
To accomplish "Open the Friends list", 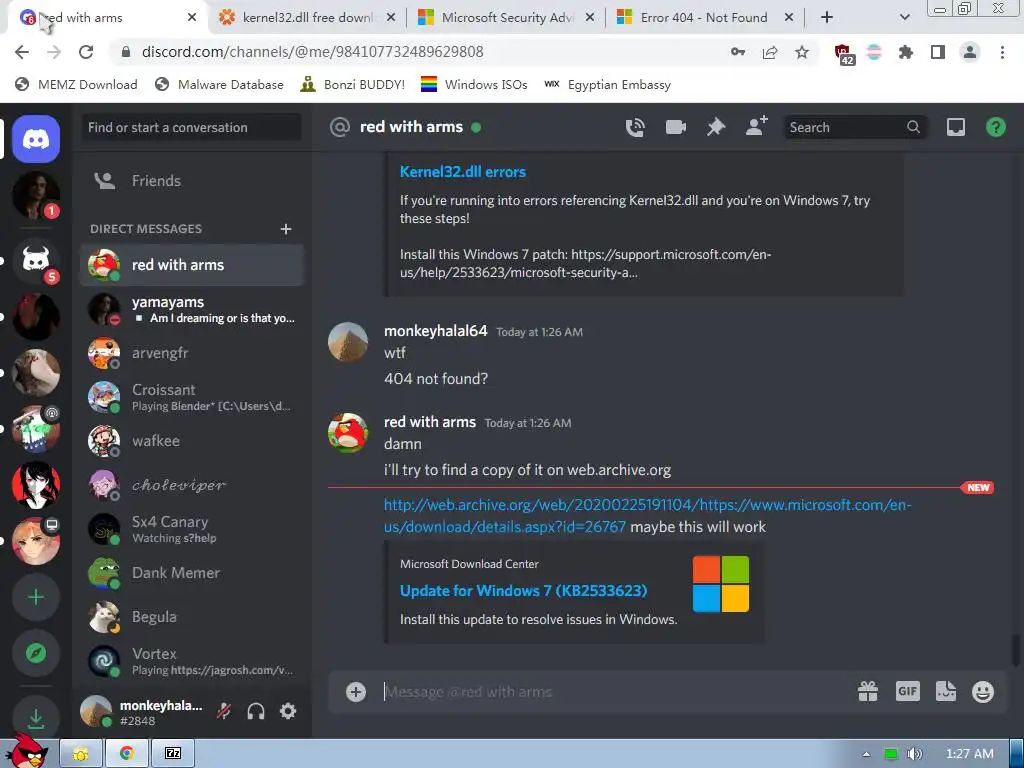I will [192, 181].
